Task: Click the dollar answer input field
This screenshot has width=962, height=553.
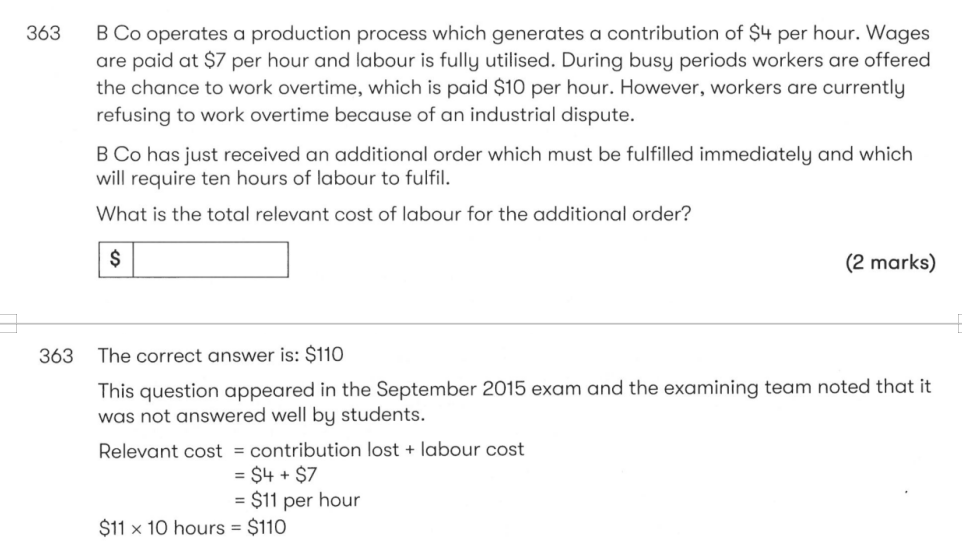Action: point(211,261)
